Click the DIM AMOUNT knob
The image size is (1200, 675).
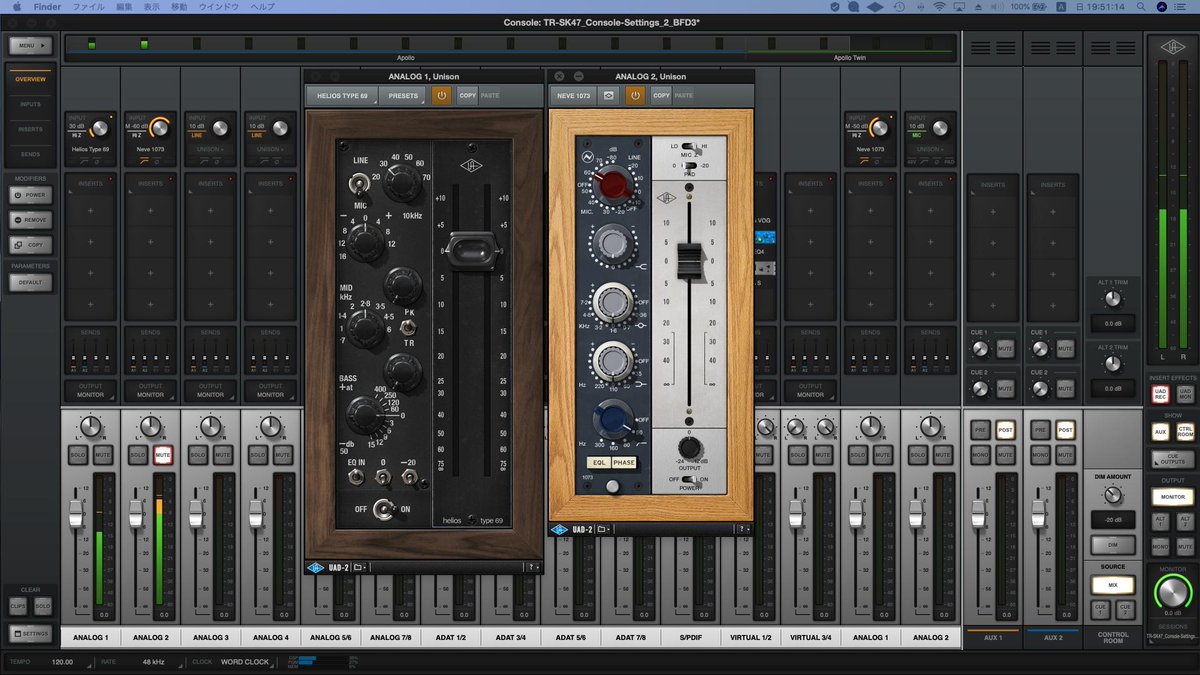pyautogui.click(x=1113, y=494)
